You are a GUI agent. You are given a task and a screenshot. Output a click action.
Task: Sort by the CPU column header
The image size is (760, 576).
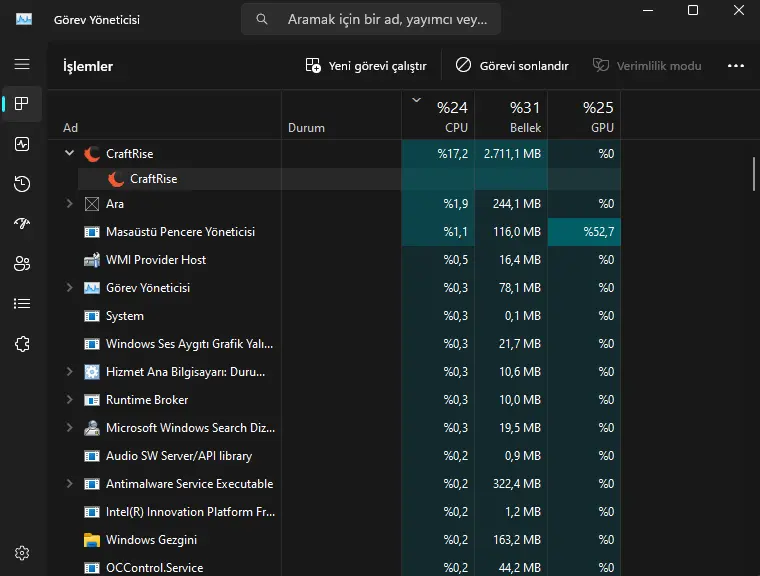point(438,116)
